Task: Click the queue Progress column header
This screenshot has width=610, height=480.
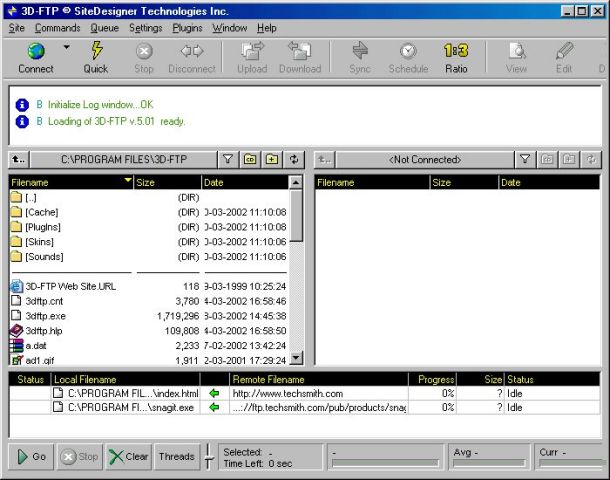Action: [x=433, y=379]
